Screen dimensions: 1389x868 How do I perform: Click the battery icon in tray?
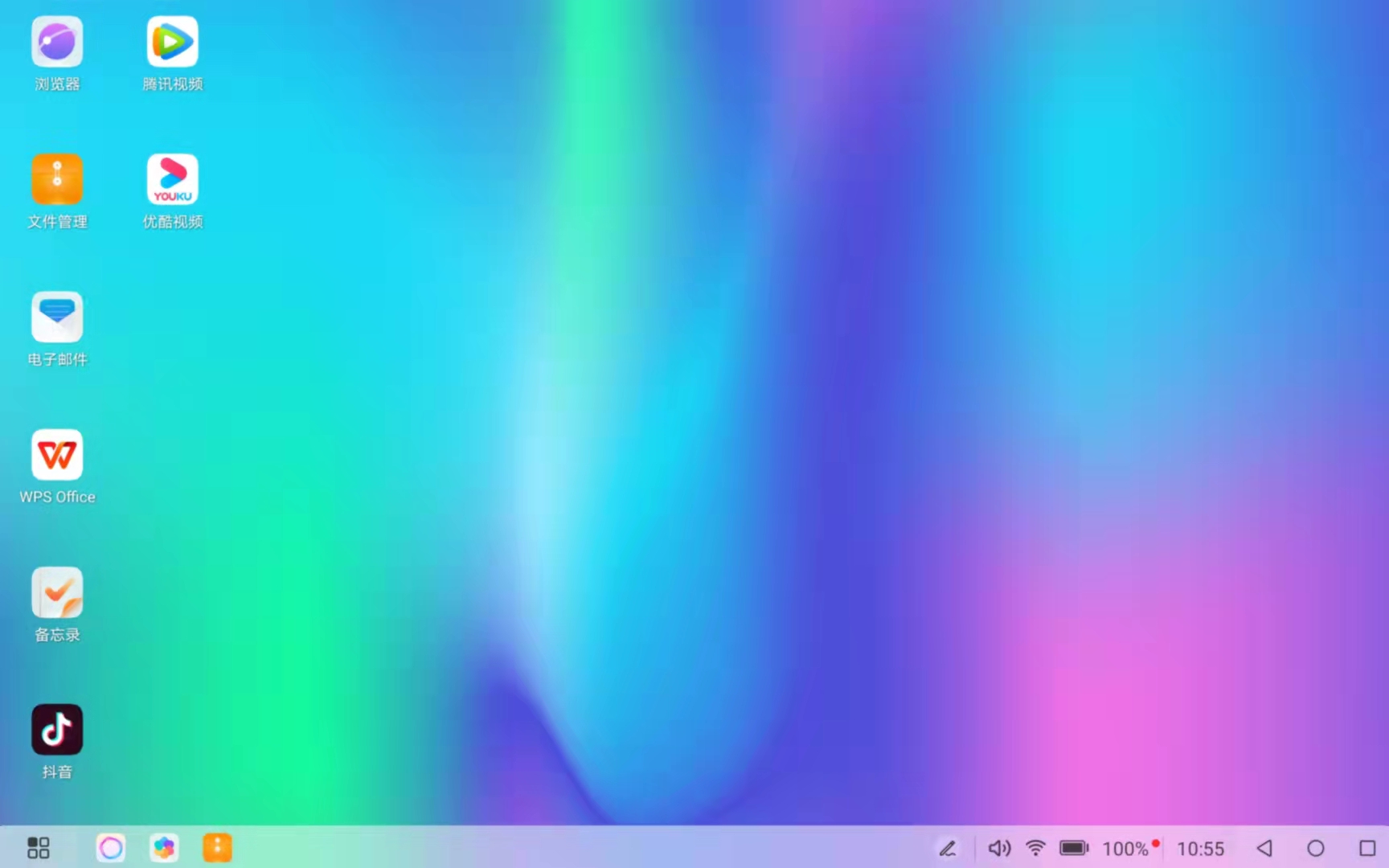[1074, 848]
